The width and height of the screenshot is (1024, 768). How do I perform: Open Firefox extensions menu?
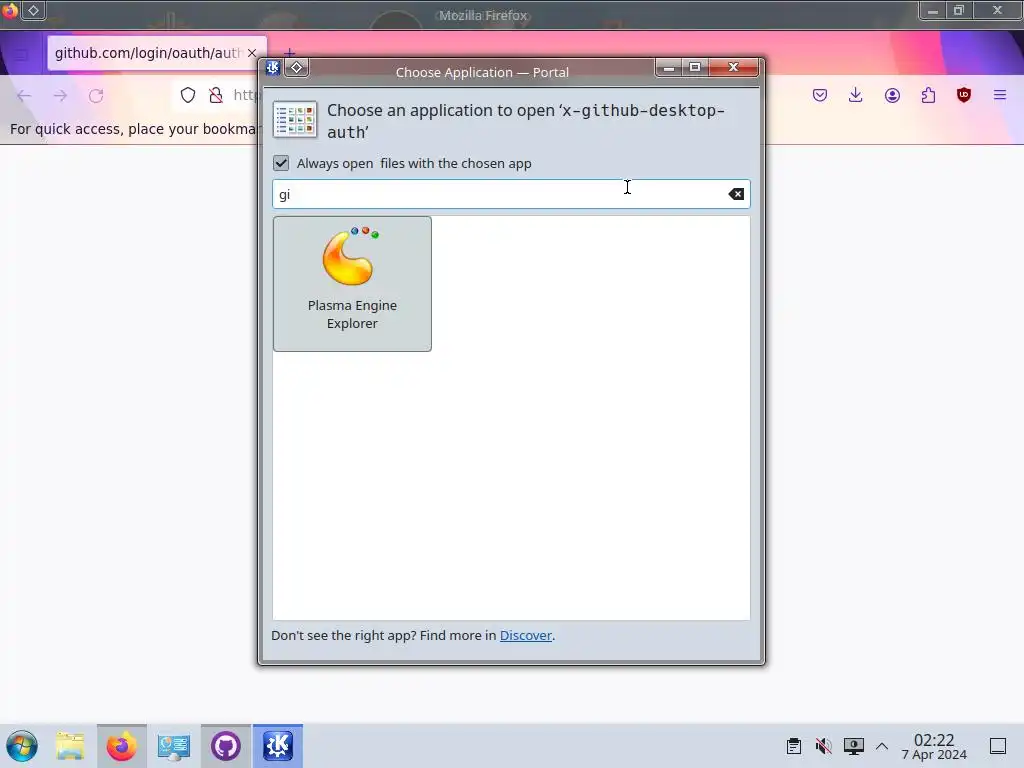pyautogui.click(x=928, y=95)
